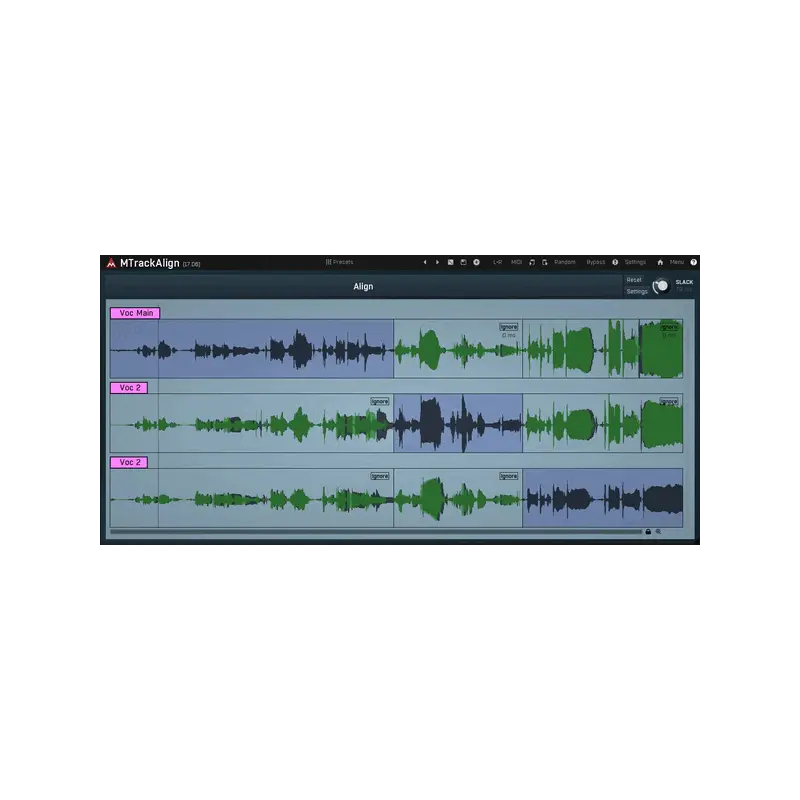Screen dimensions: 800x800
Task: Toggle Ignore on Voc Main's middle segment
Action: click(509, 327)
